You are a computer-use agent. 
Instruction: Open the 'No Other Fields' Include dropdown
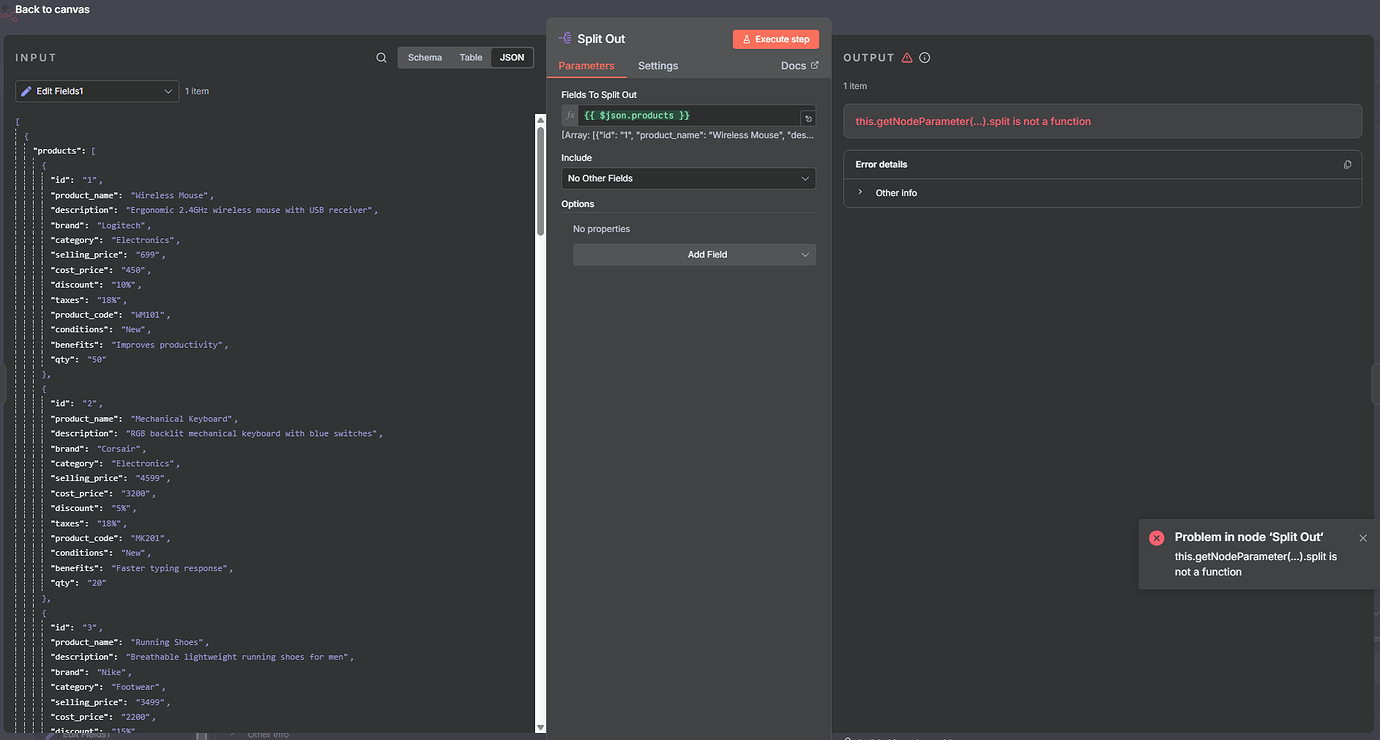coord(688,178)
